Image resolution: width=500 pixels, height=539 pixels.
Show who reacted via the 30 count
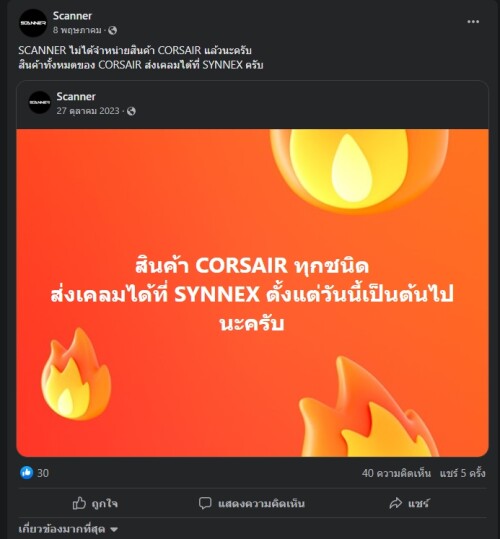(x=43, y=473)
